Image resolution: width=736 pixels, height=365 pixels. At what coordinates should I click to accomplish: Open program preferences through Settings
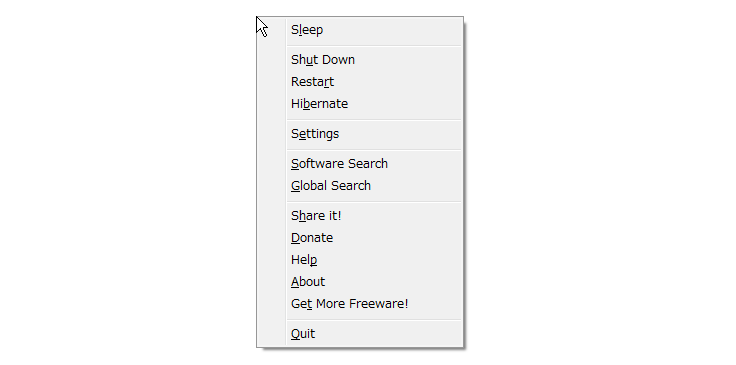point(360,134)
